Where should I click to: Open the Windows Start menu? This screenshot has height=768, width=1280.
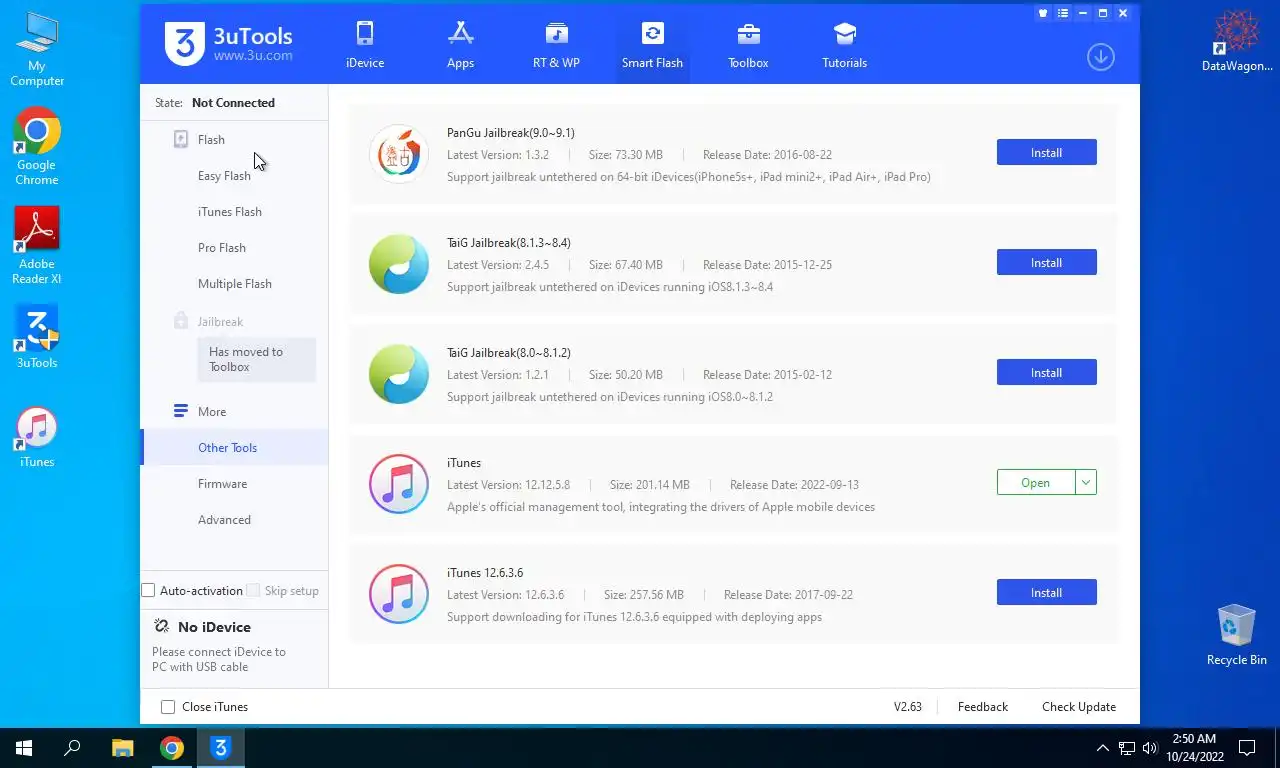click(x=24, y=747)
